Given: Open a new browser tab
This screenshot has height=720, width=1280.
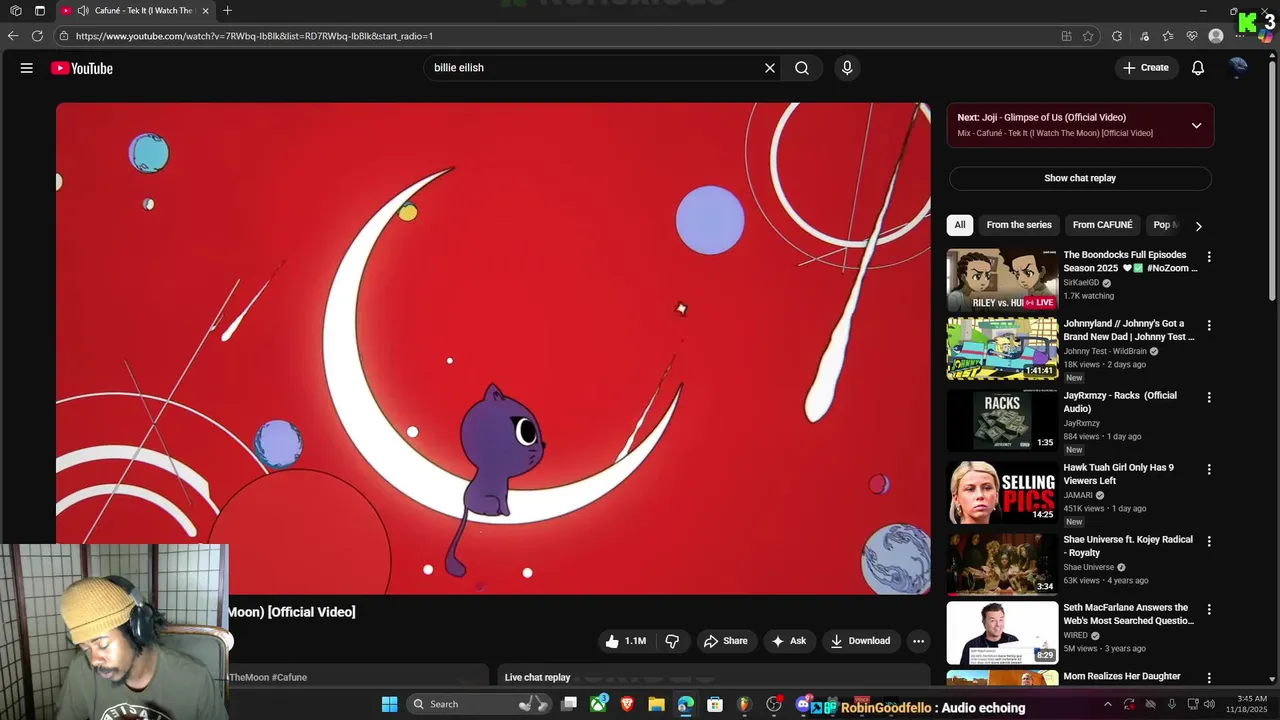Looking at the screenshot, I should coord(228,11).
